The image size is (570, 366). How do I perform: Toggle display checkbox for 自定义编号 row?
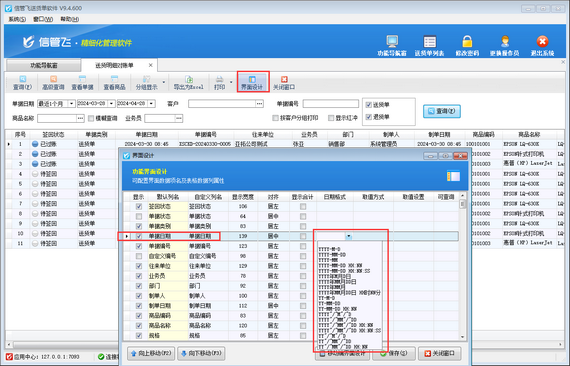(x=139, y=256)
